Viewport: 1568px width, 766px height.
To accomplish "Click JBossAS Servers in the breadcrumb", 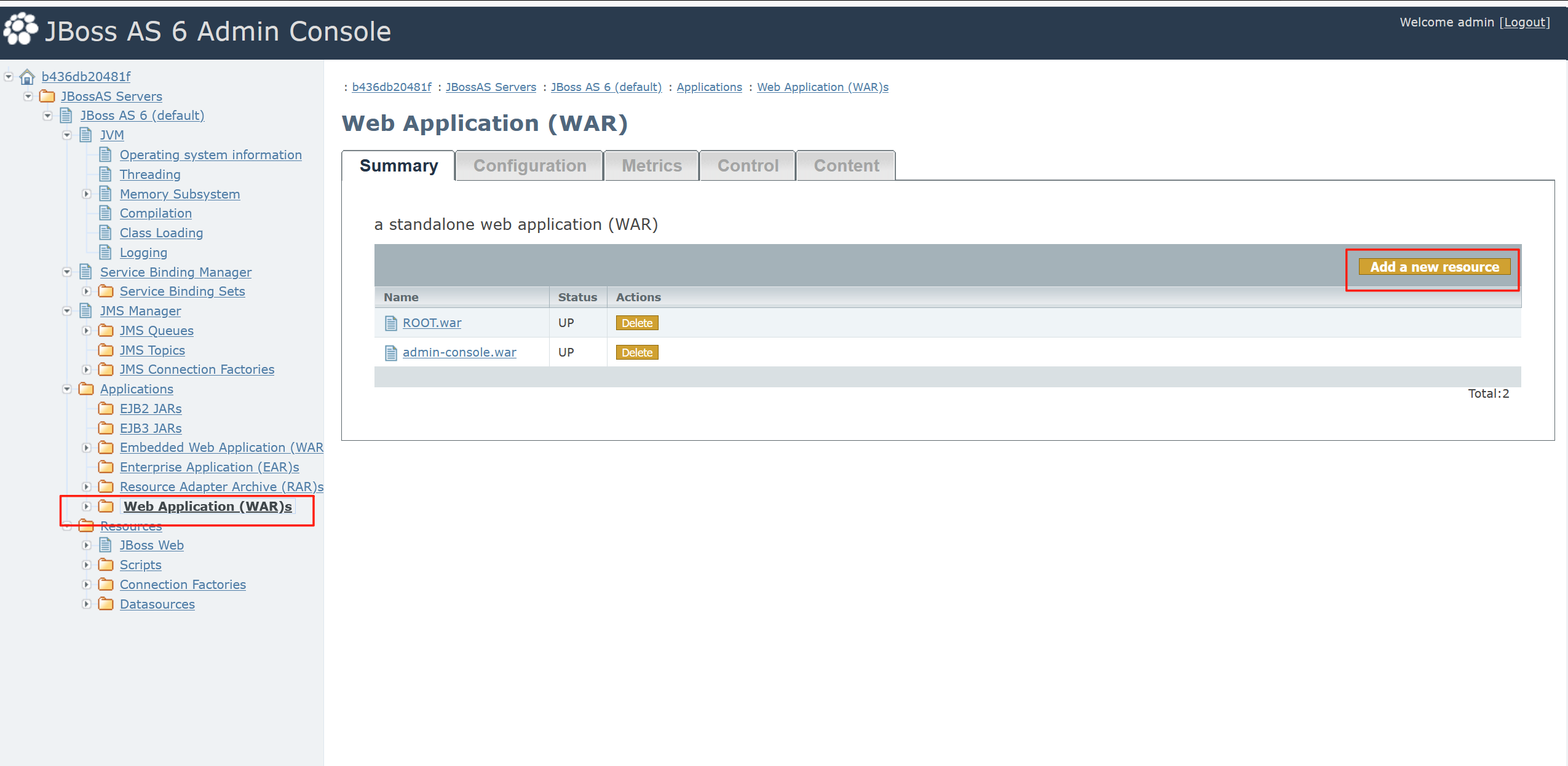I will click(x=491, y=87).
